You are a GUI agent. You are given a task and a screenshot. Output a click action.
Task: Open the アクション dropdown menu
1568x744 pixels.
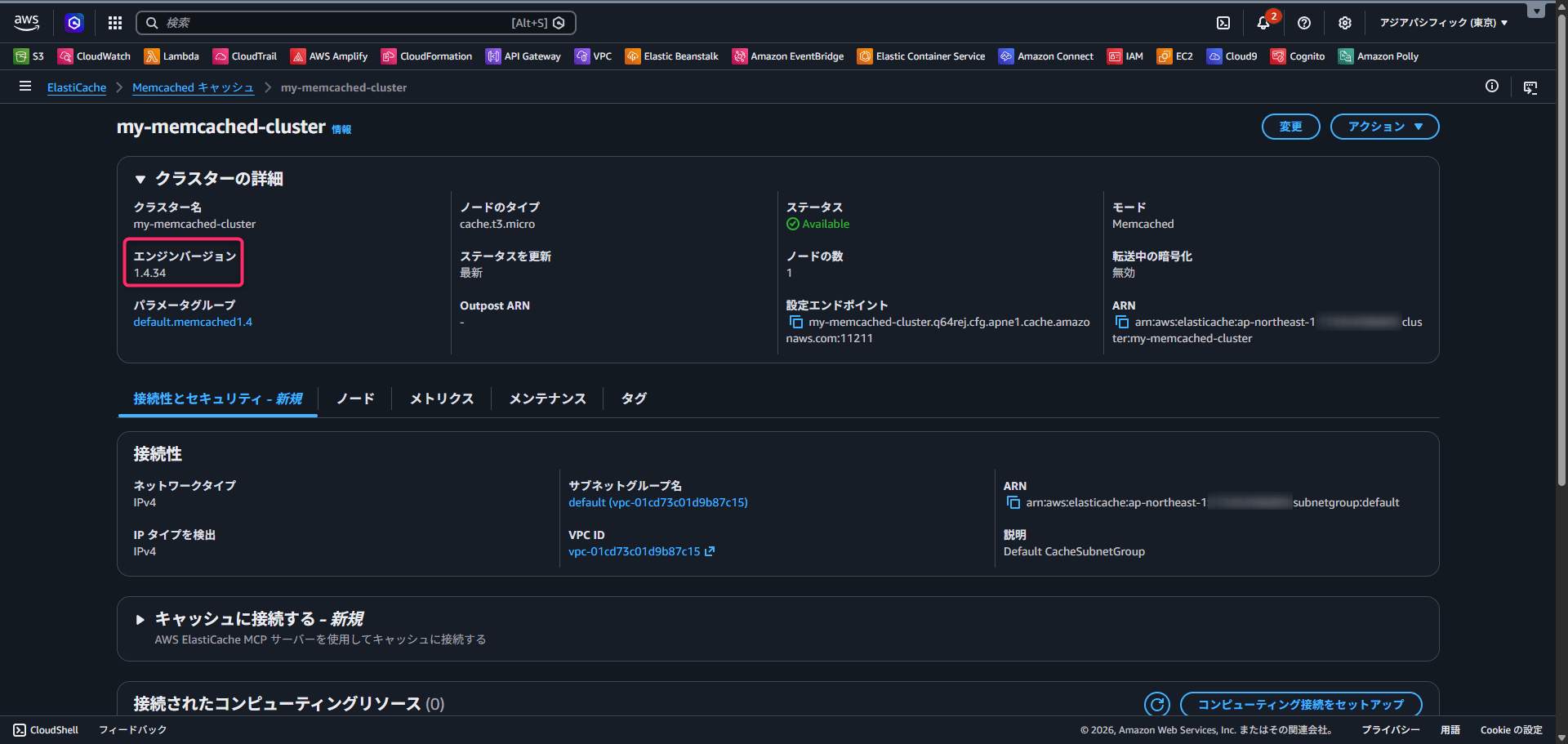point(1384,127)
